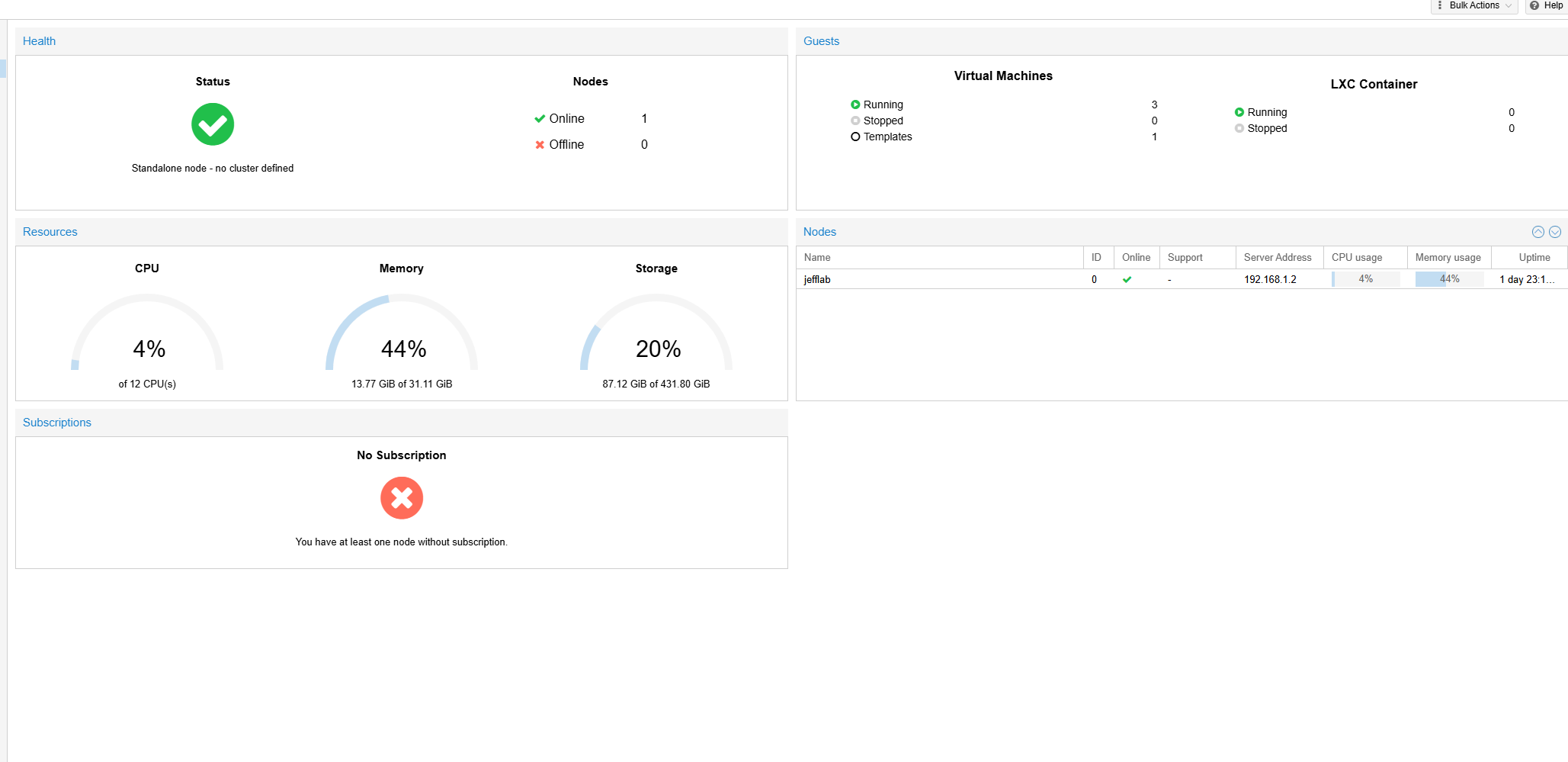Click '87.12 GiB of 431.80 GiB' storage text

pos(656,384)
